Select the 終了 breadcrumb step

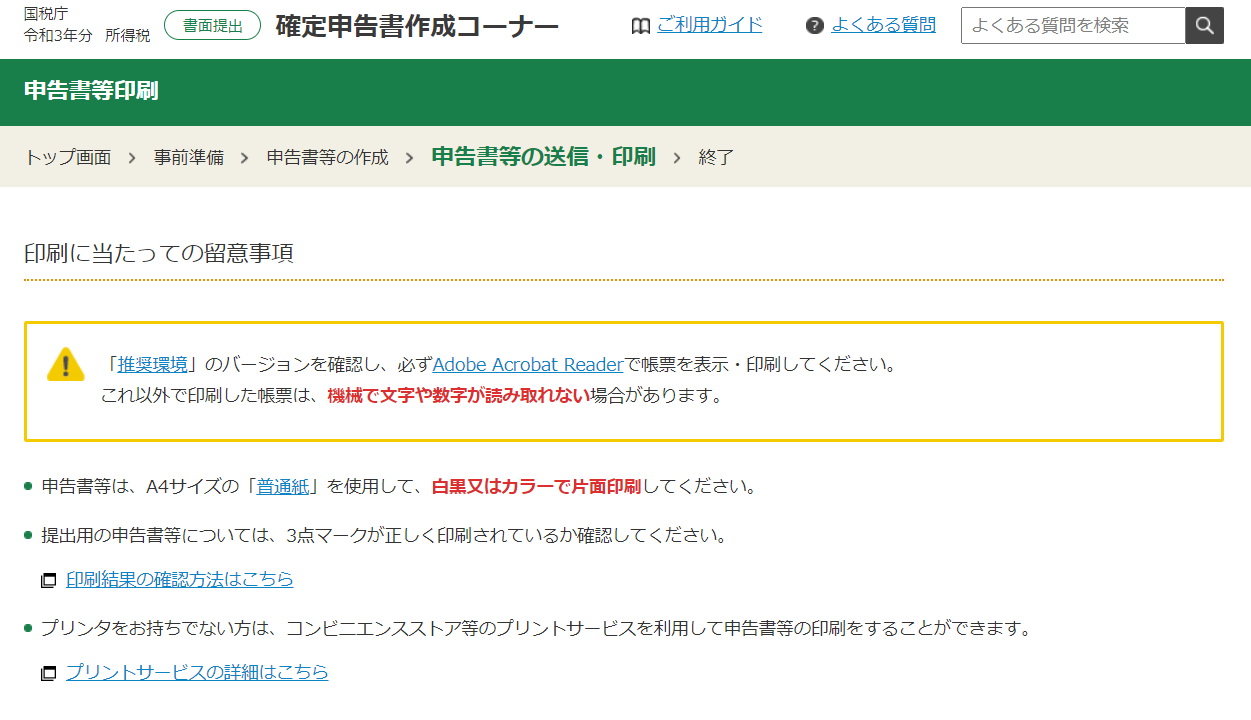716,158
